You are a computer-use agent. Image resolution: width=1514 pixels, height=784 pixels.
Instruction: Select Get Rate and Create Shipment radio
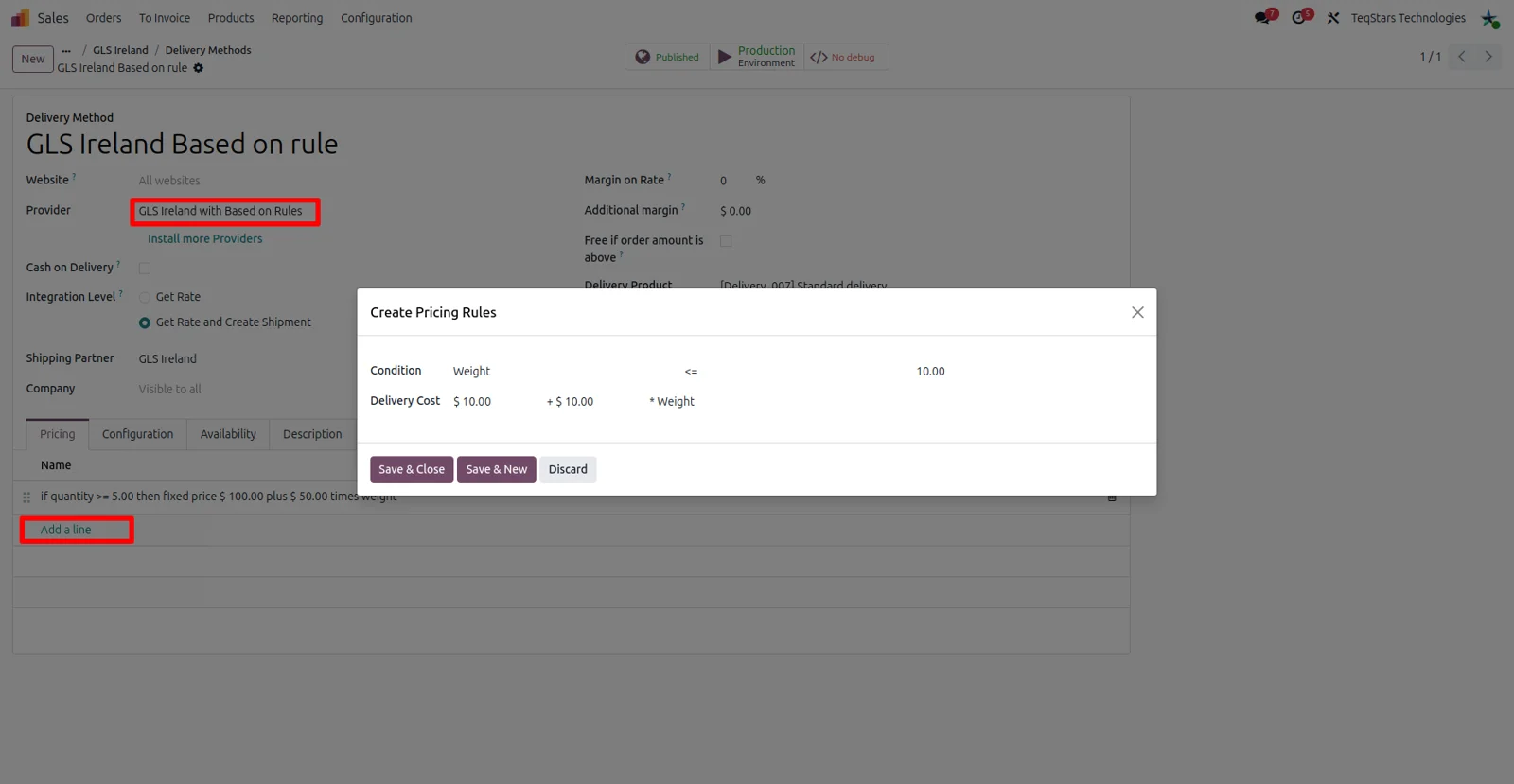tap(145, 322)
